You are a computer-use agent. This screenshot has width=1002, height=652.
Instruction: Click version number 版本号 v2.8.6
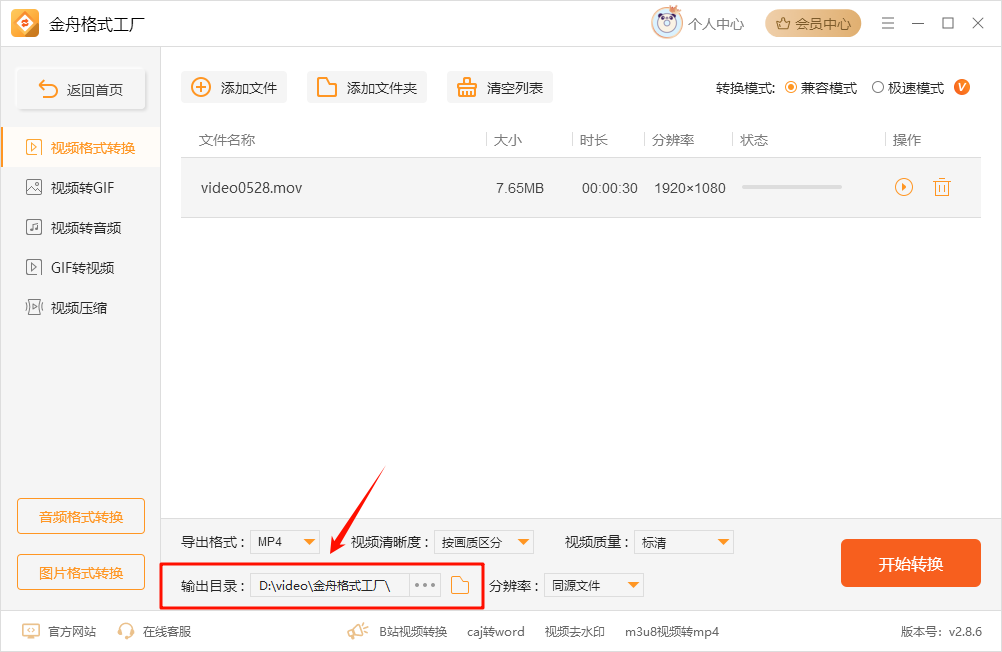coord(941,632)
